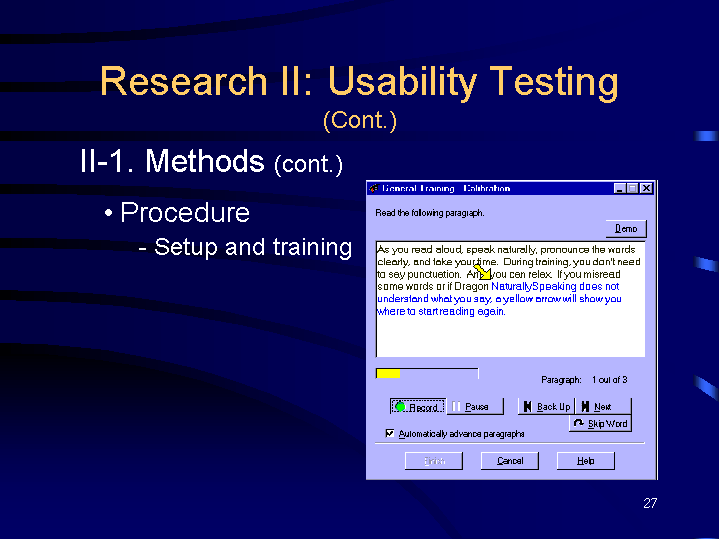Click the Record button with green dot
The height and width of the screenshot is (539, 719).
[417, 407]
